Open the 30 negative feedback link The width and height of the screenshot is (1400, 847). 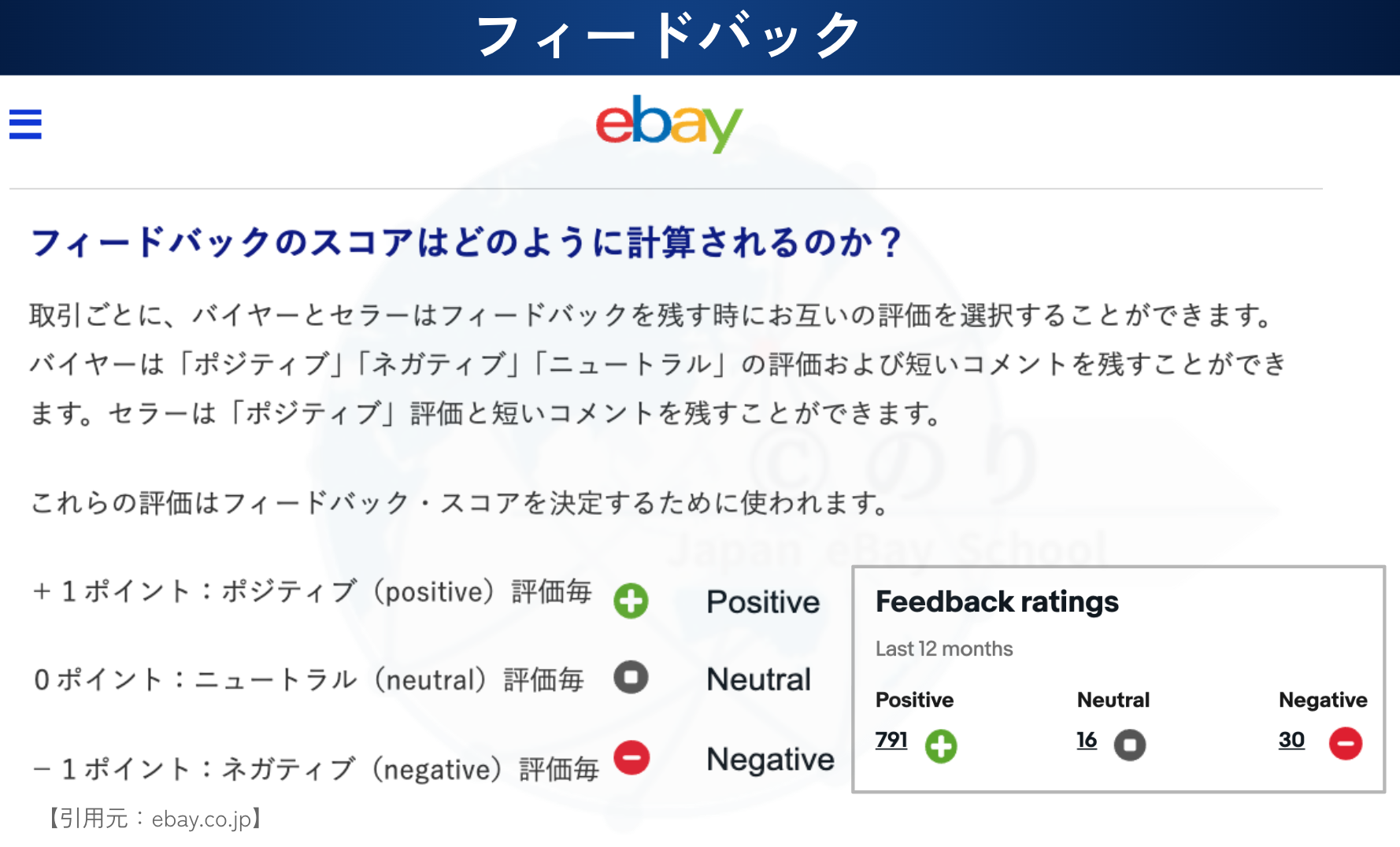click(1291, 740)
